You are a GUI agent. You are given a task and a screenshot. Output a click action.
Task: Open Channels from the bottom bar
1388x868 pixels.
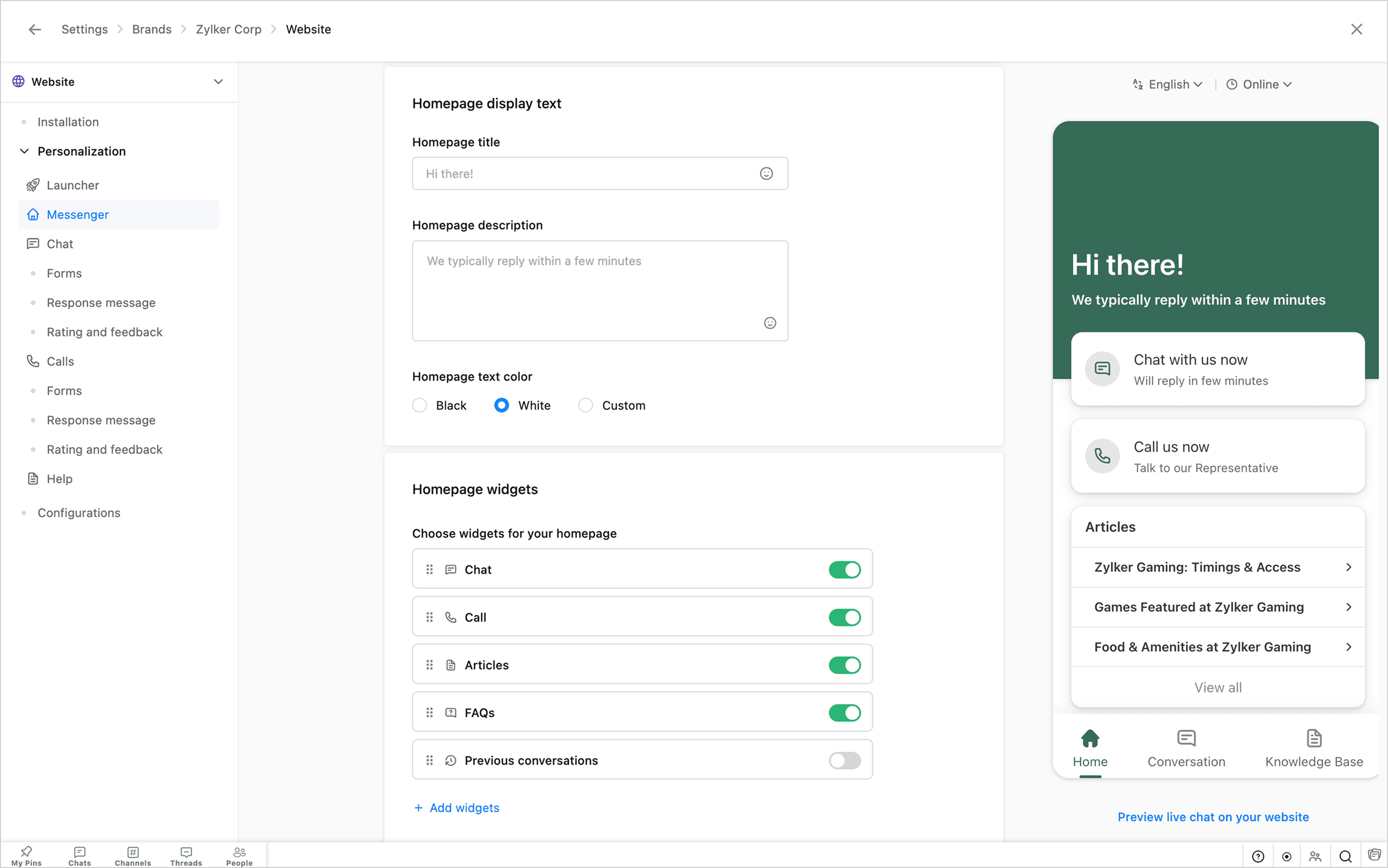tap(133, 855)
